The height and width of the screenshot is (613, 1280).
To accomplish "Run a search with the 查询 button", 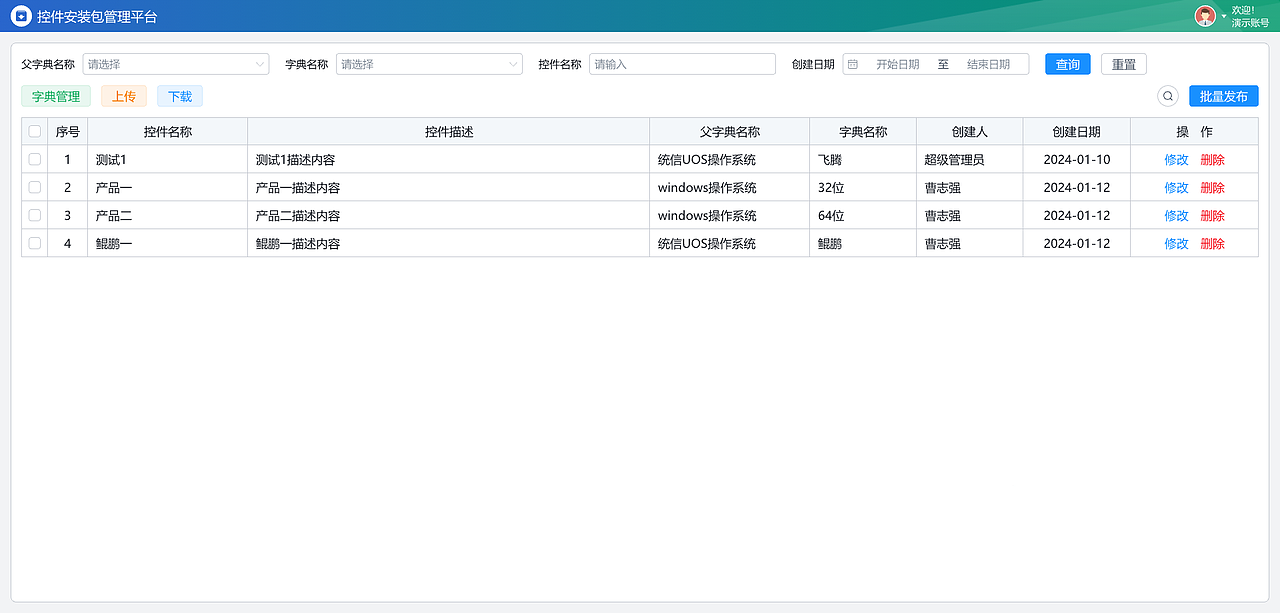I will [x=1067, y=63].
